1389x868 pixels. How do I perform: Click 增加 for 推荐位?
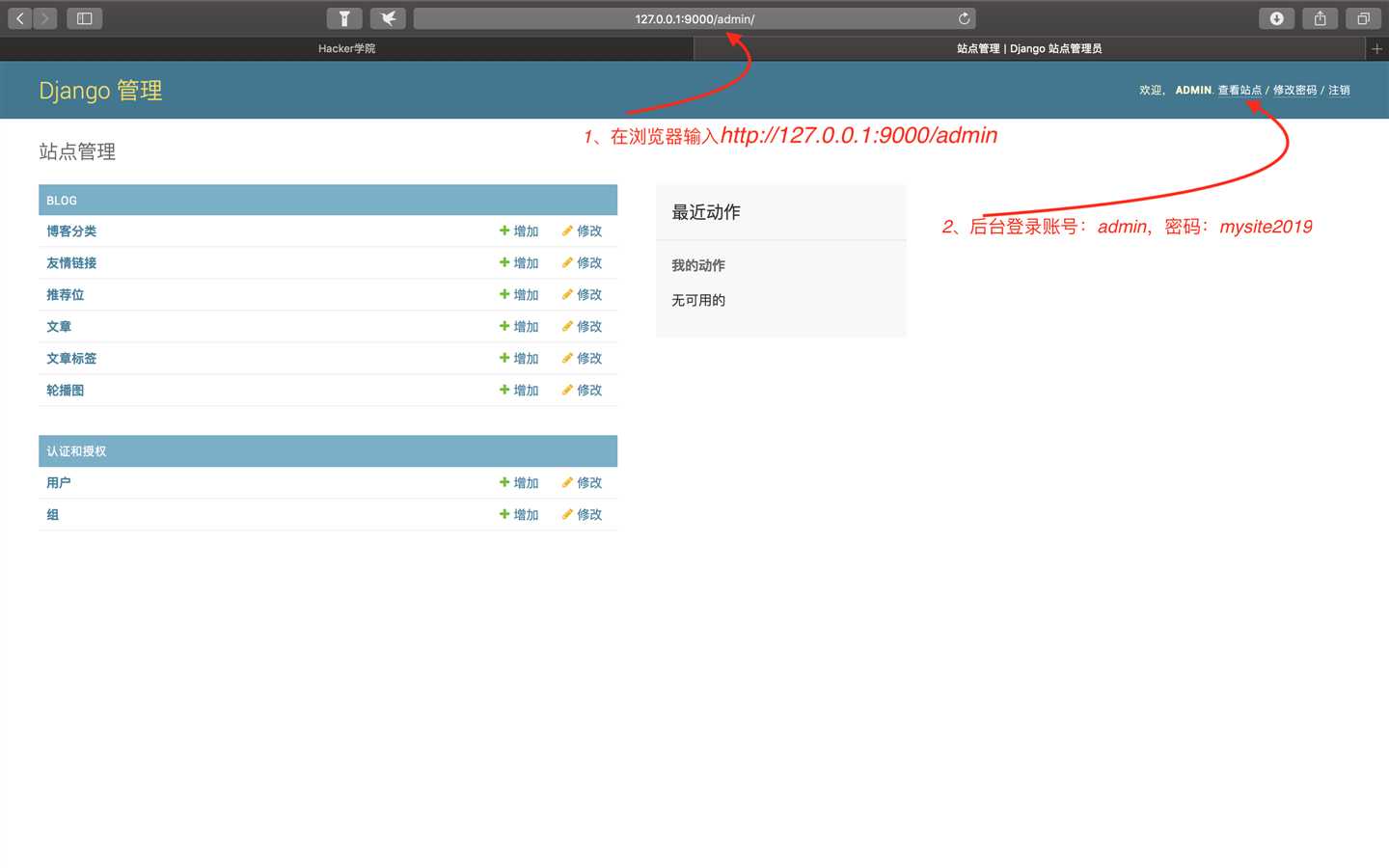519,295
